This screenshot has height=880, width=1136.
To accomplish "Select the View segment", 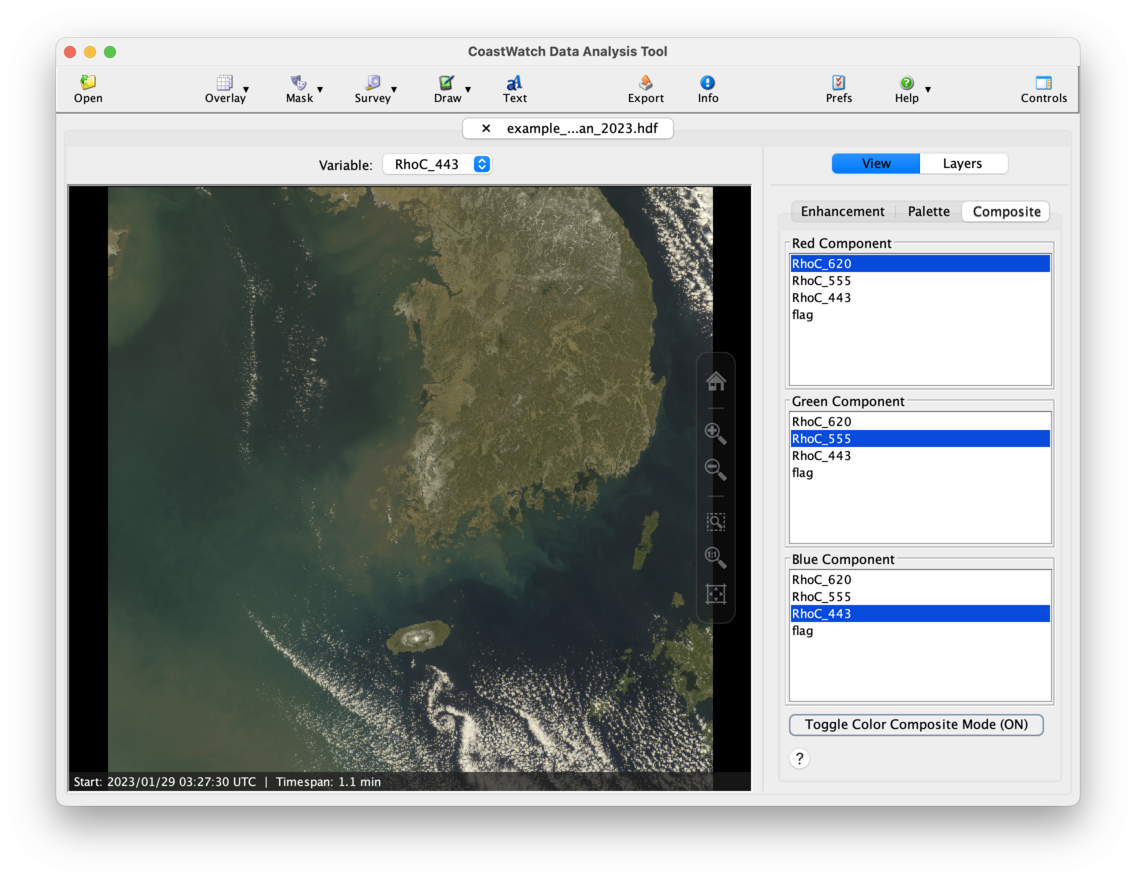I will pos(876,164).
